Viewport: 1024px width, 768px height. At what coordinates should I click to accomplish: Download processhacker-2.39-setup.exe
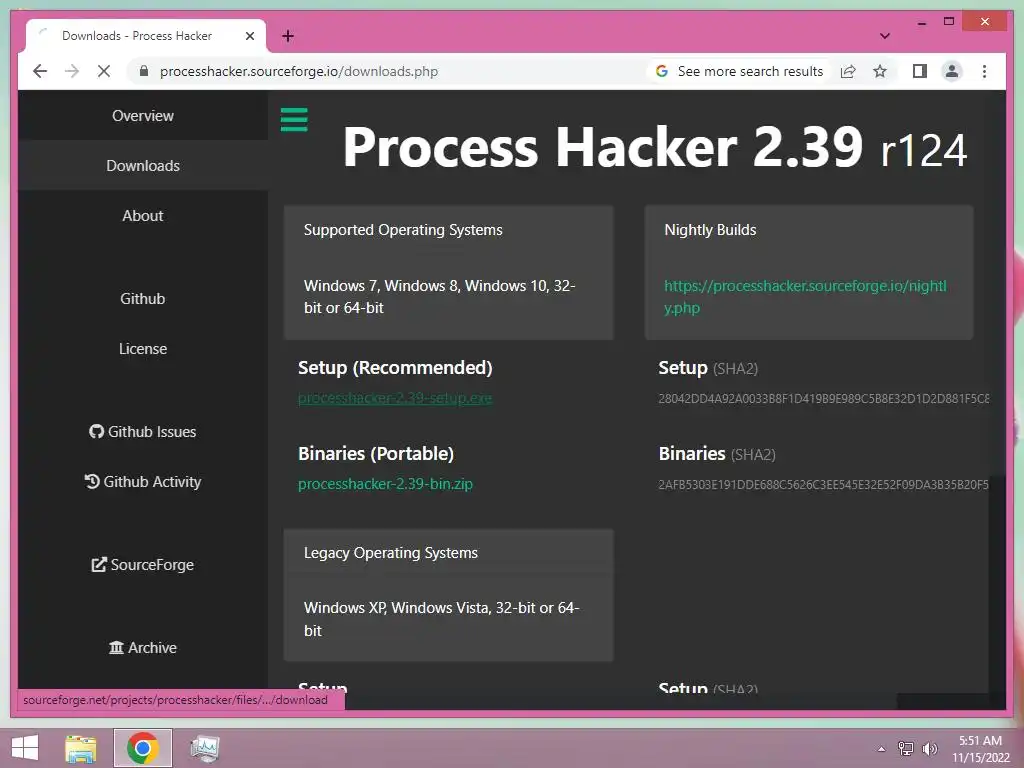[394, 398]
